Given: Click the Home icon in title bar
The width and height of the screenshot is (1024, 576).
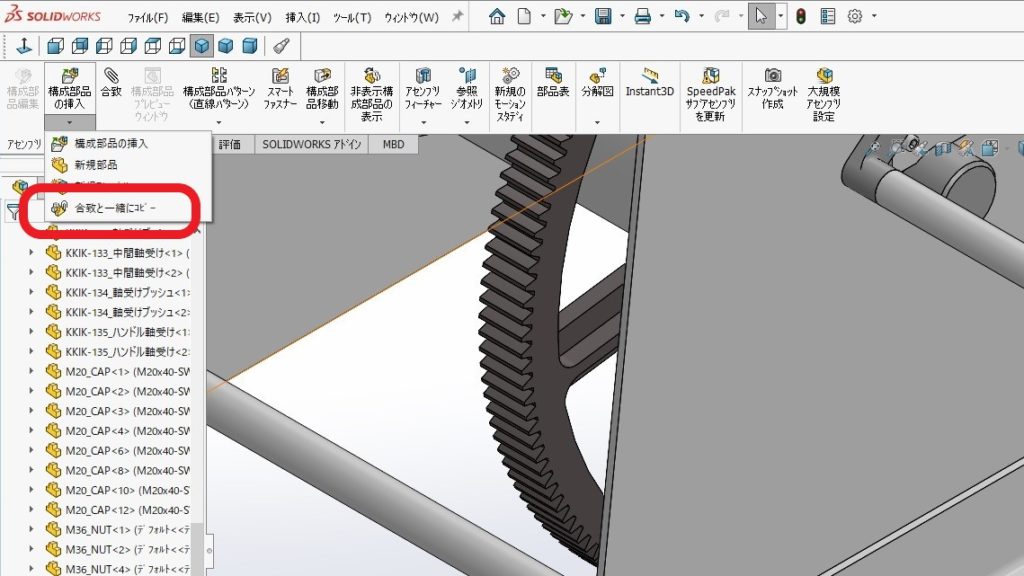Looking at the screenshot, I should click(x=497, y=16).
